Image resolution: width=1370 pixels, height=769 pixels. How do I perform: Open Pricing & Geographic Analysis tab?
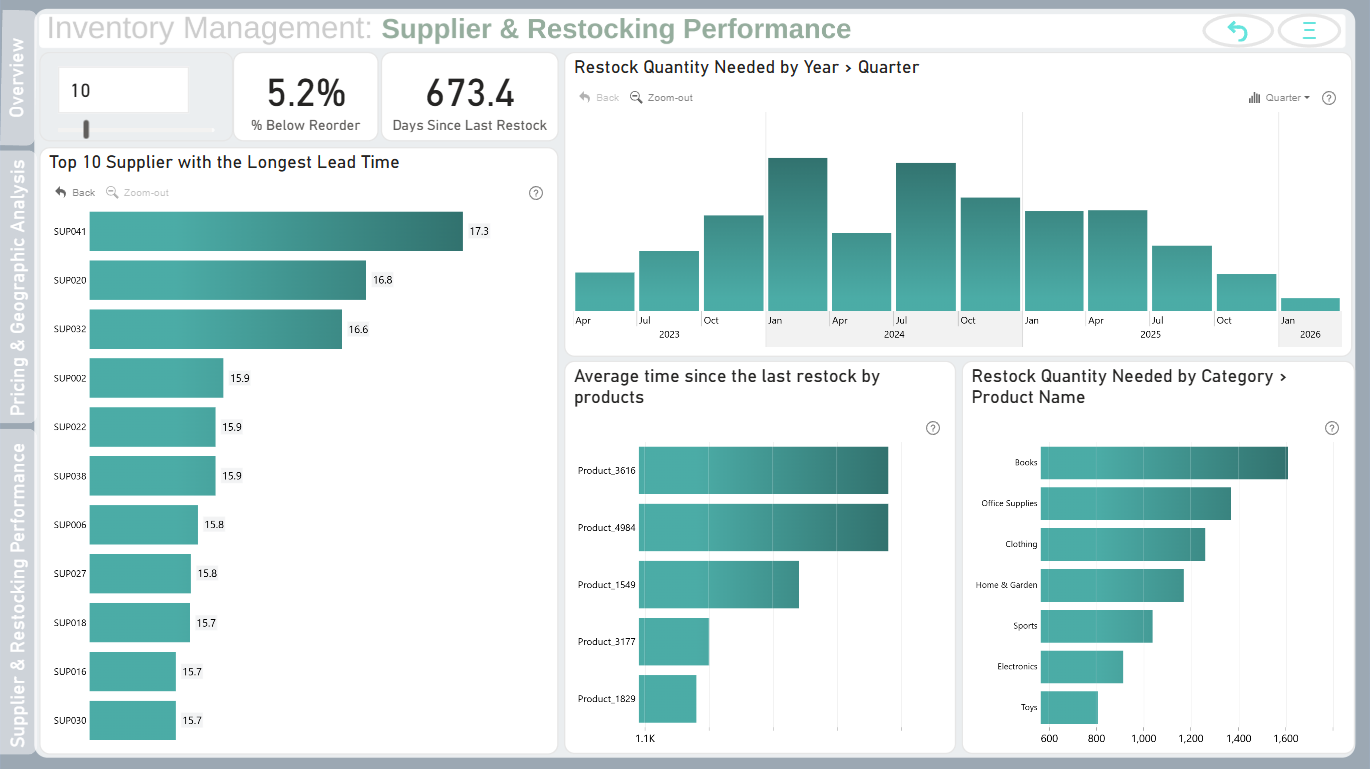point(18,288)
